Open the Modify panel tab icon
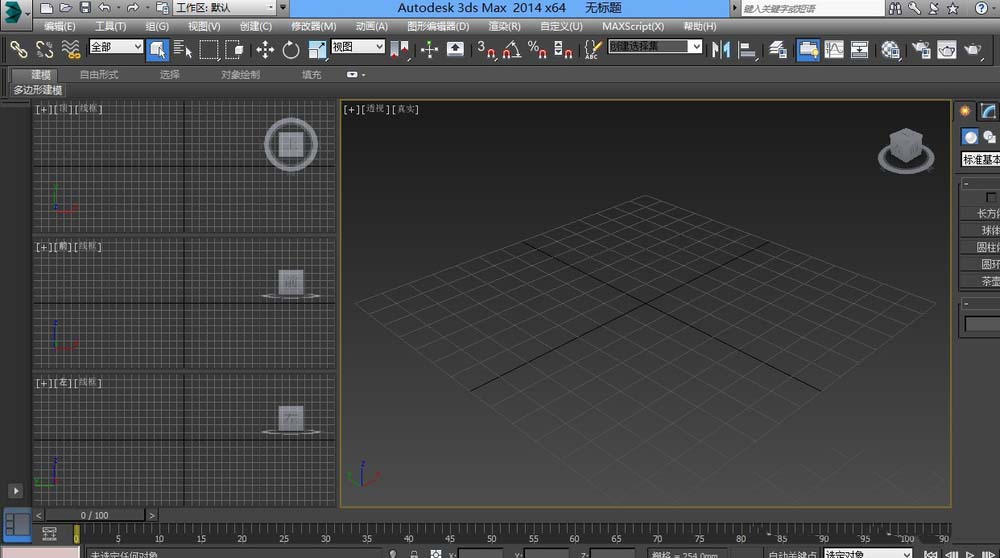 point(988,111)
